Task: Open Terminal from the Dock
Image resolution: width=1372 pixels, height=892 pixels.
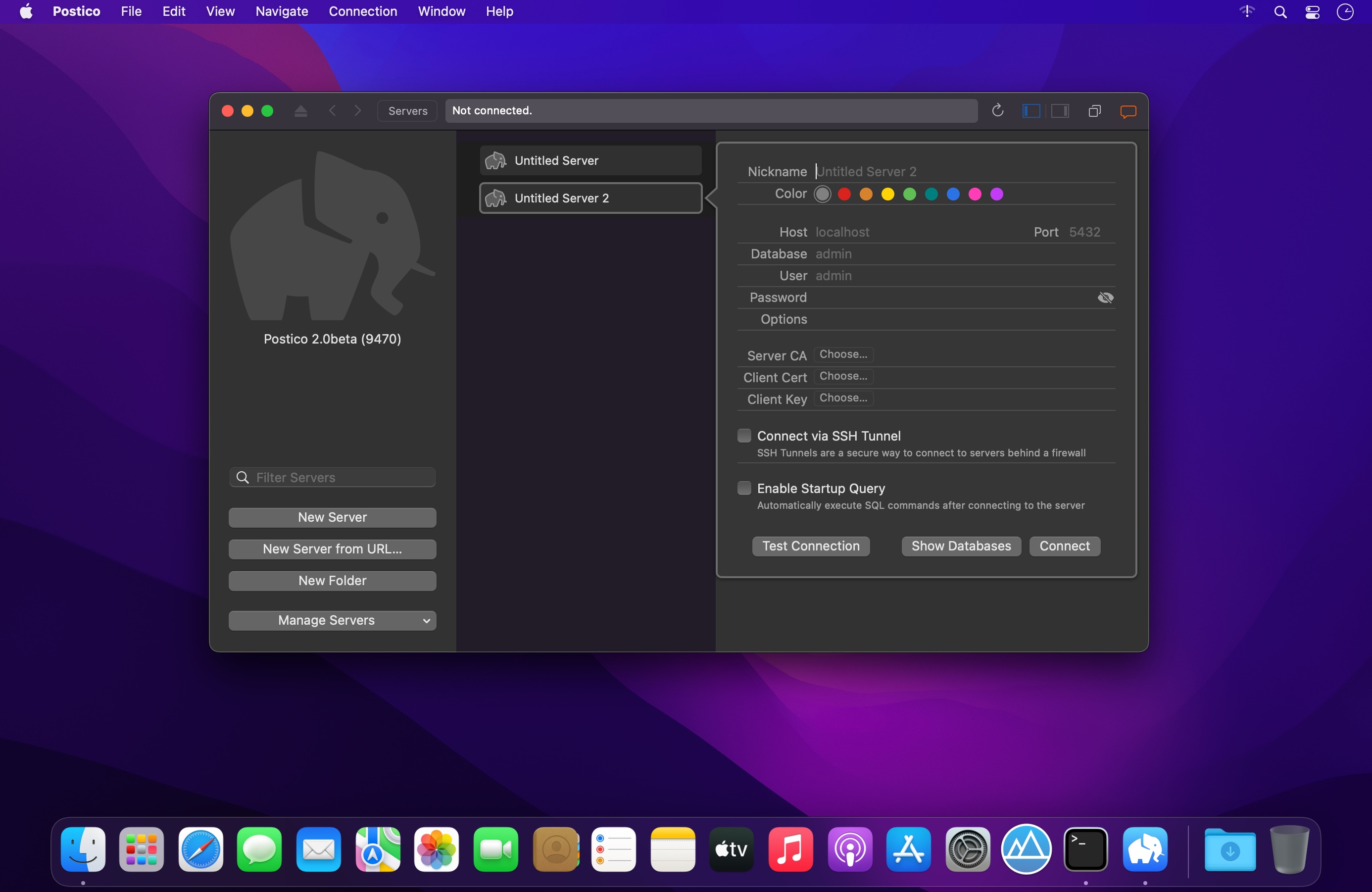Action: pyautogui.click(x=1085, y=849)
